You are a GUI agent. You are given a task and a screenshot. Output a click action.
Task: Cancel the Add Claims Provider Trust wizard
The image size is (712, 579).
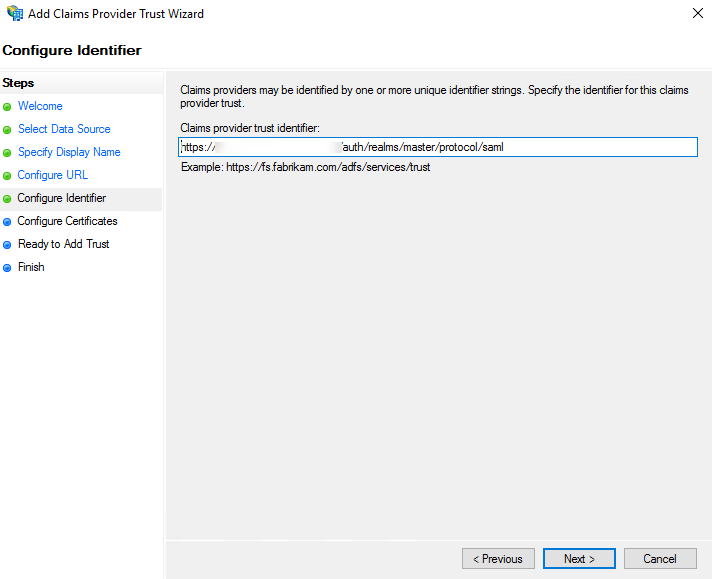pyautogui.click(x=660, y=559)
